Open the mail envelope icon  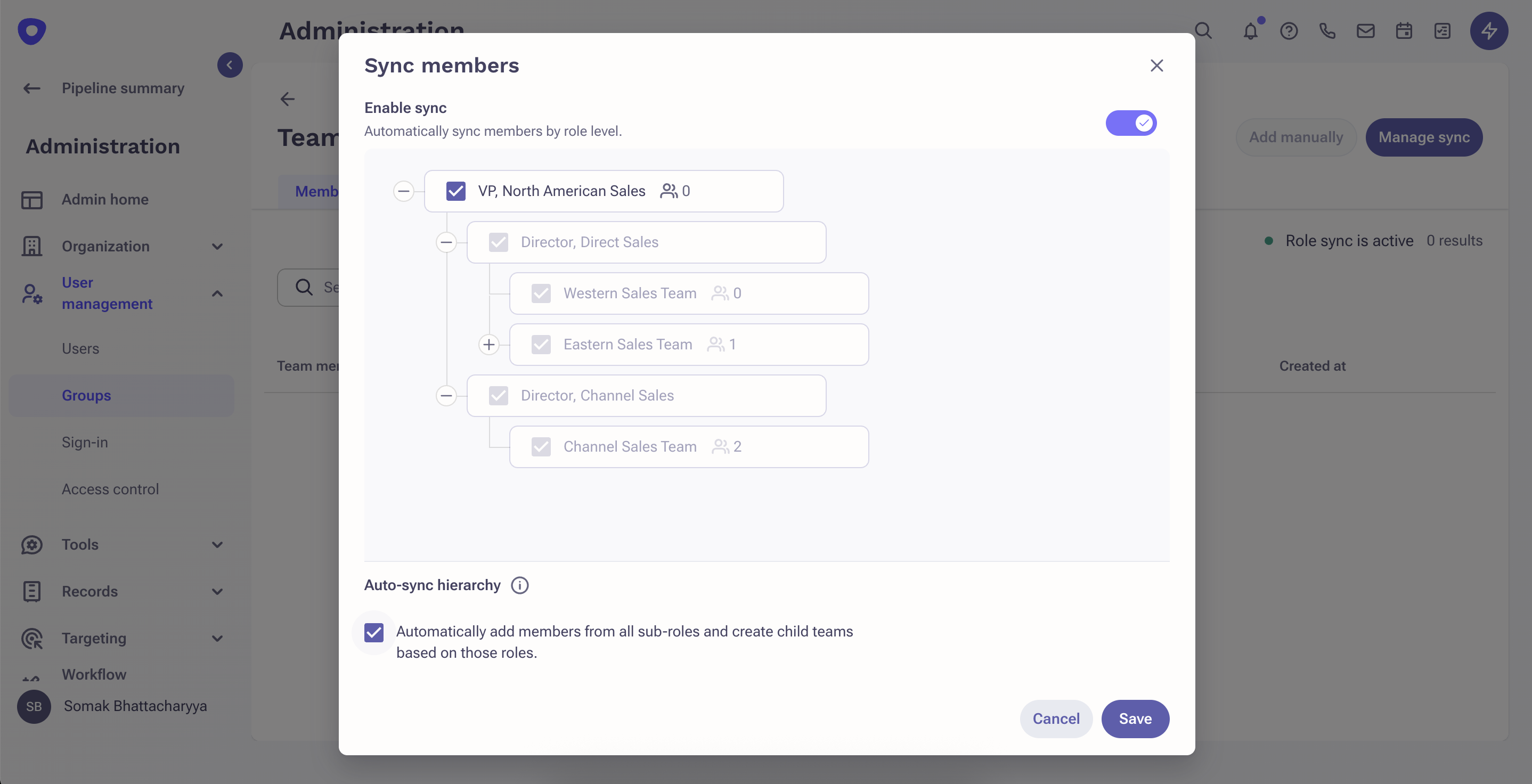[1365, 31]
